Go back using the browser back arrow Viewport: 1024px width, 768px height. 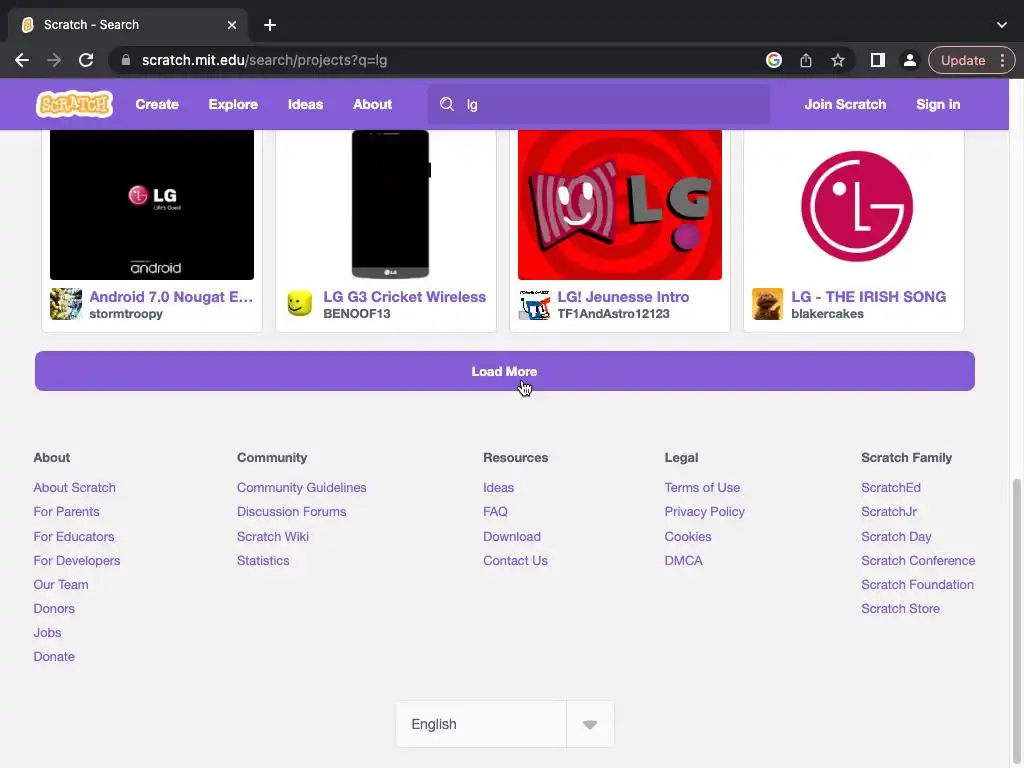click(22, 60)
